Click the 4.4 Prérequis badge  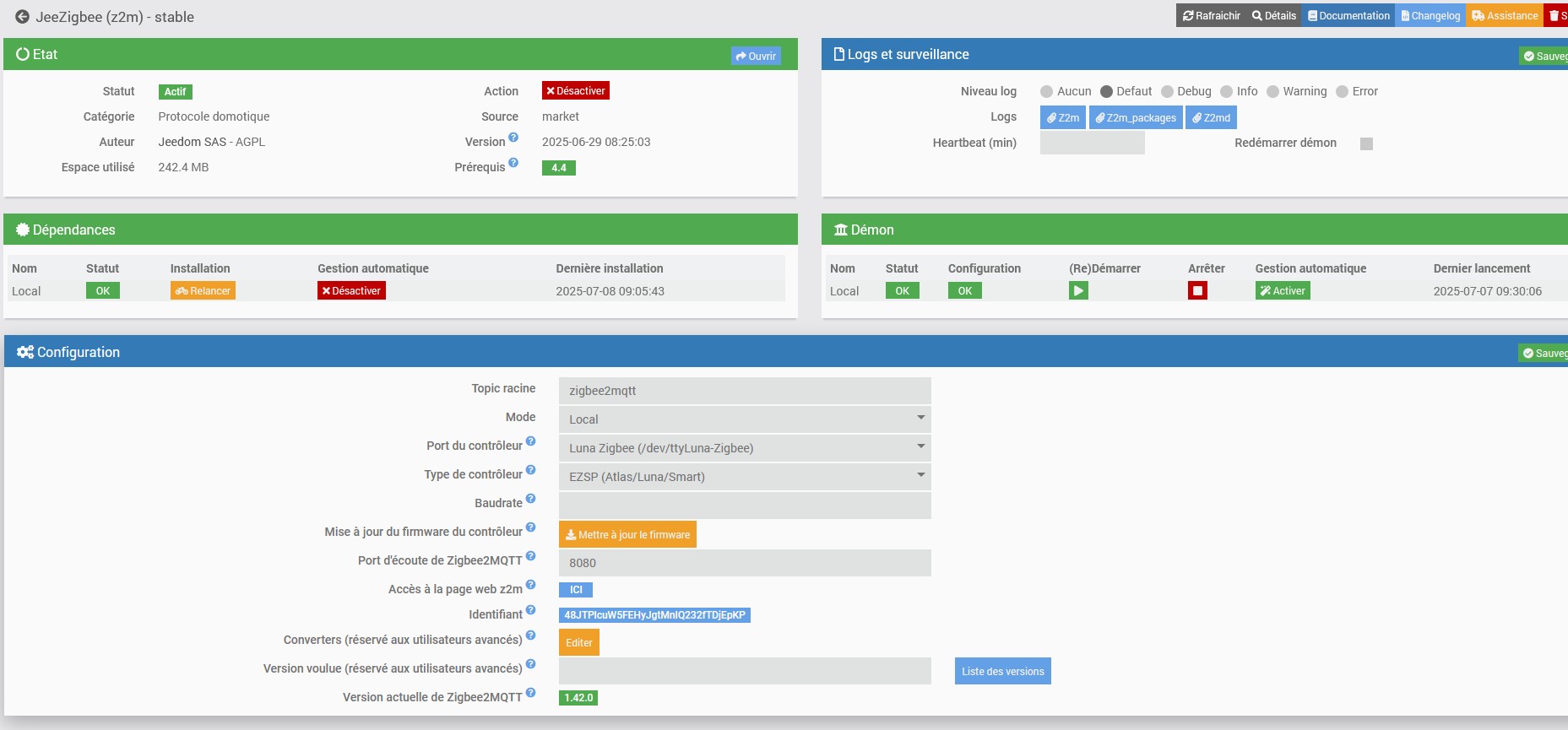[x=559, y=168]
